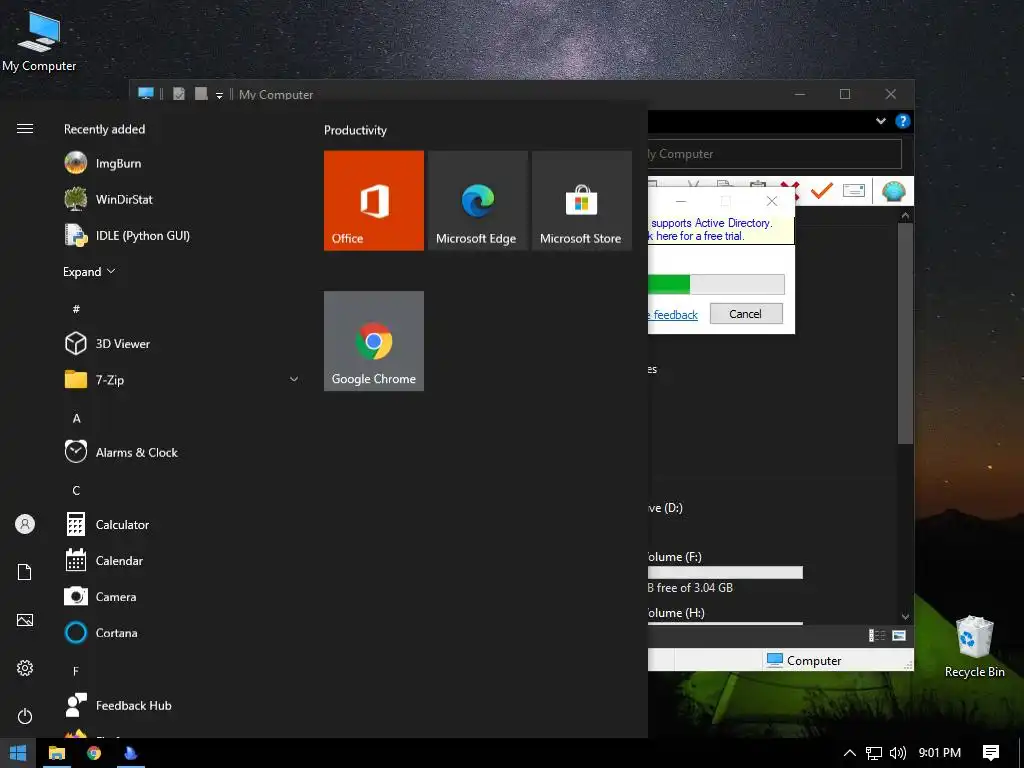
Task: Cancel the progress dialog
Action: click(x=746, y=313)
